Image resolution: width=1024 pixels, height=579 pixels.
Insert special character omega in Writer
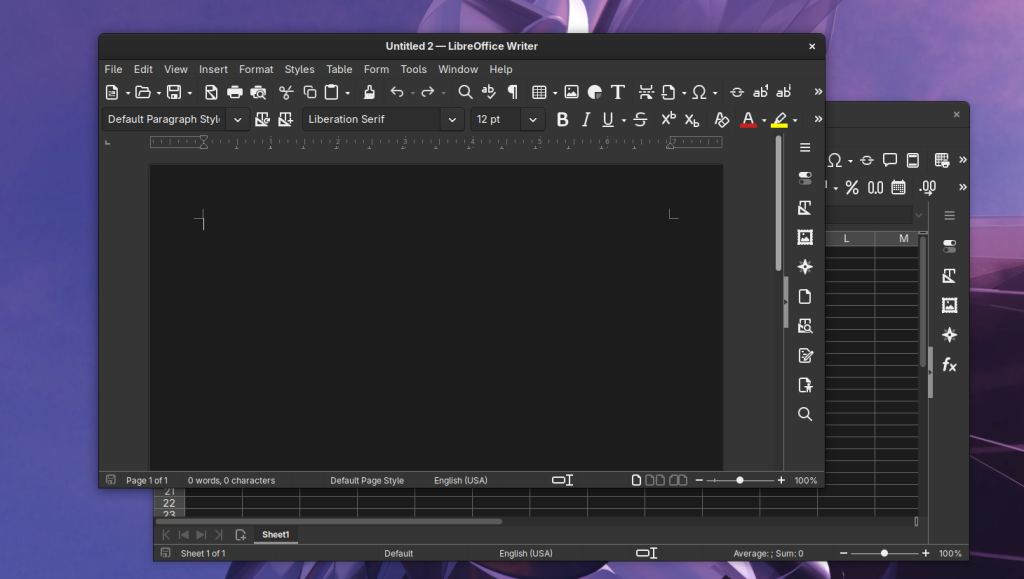(x=699, y=92)
